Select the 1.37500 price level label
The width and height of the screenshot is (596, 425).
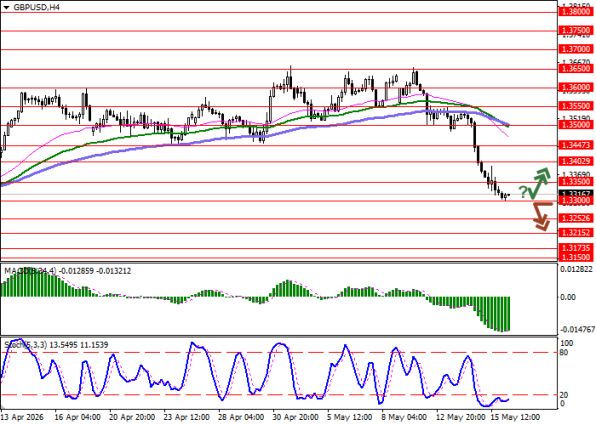(x=576, y=30)
